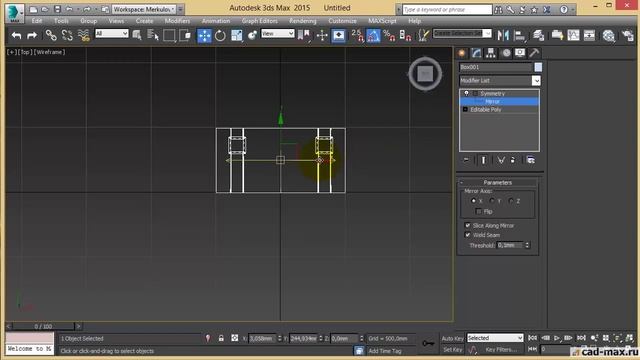Open the Utilities command panel tab

(x=534, y=53)
